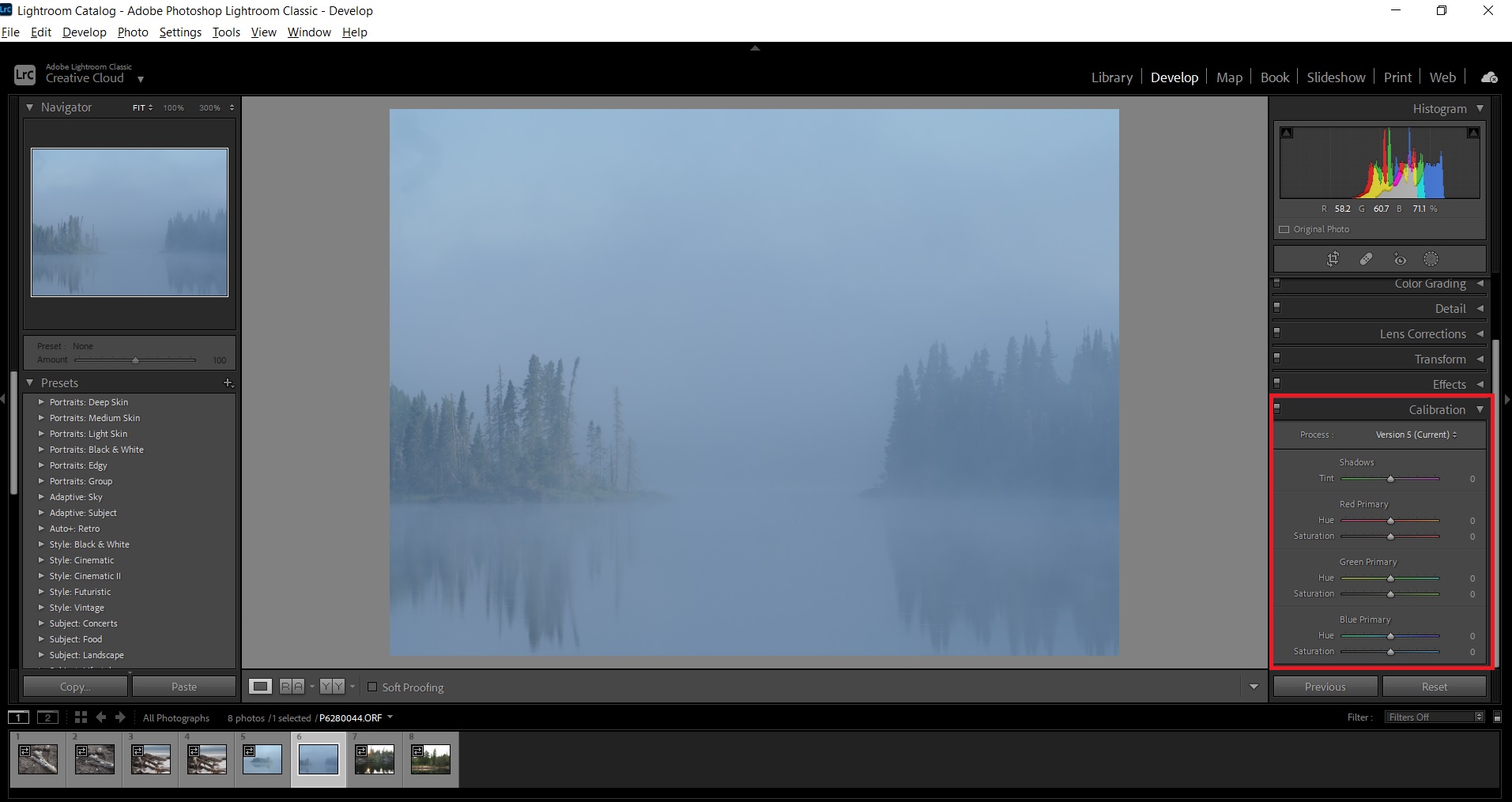This screenshot has width=1512, height=802.
Task: Collapse the Calibration panel
Action: pos(1480,409)
